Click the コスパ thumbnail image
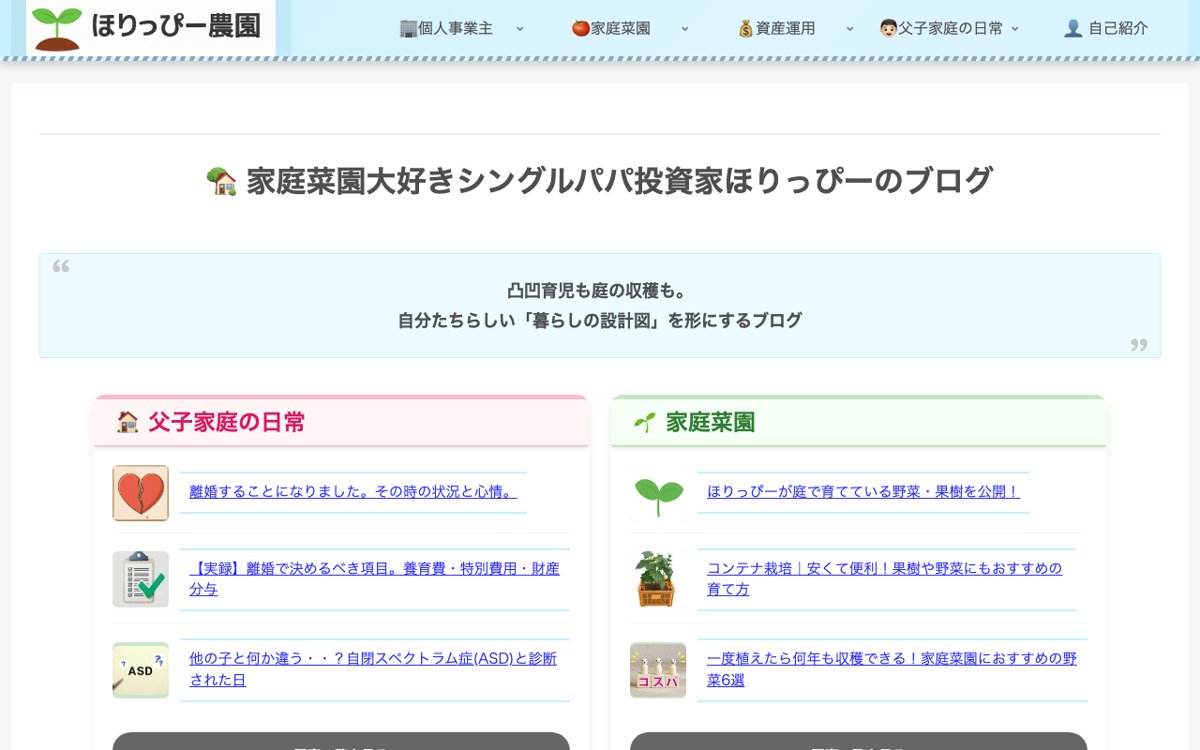 (658, 670)
